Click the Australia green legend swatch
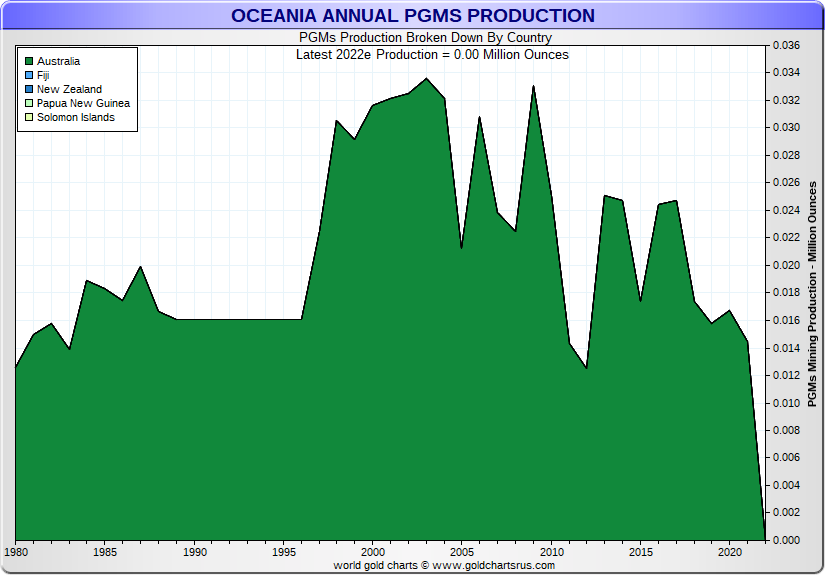The width and height of the screenshot is (825, 575). 29,62
